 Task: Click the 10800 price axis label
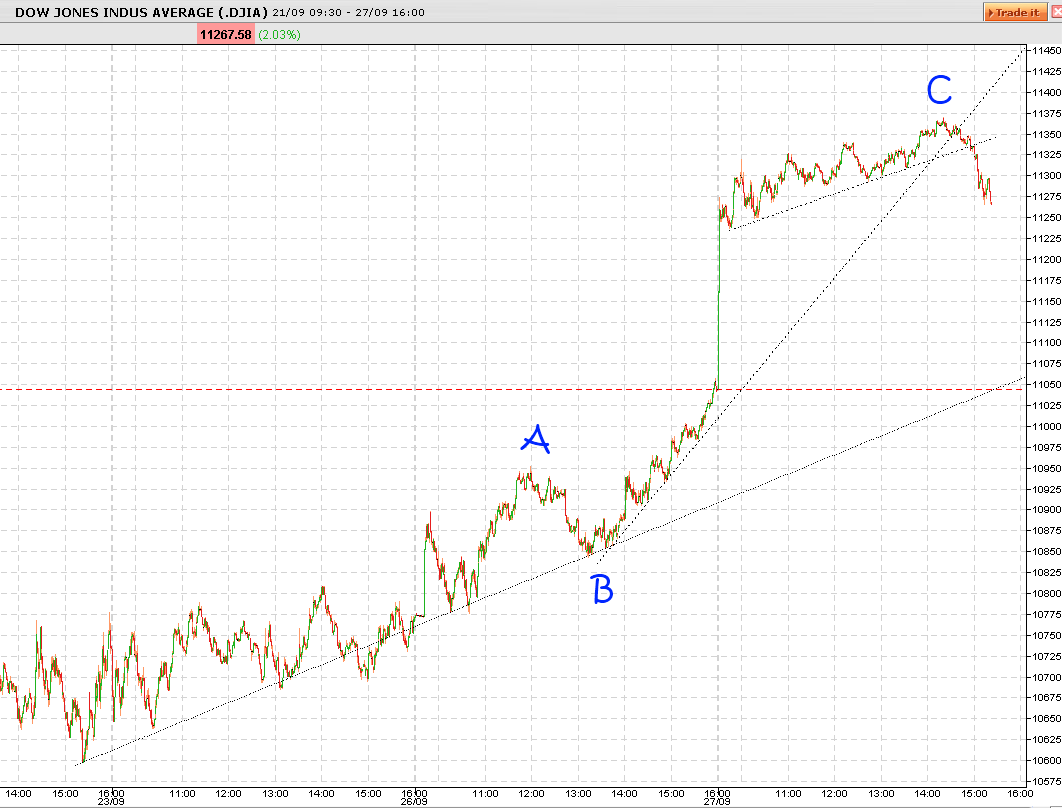pos(1046,593)
